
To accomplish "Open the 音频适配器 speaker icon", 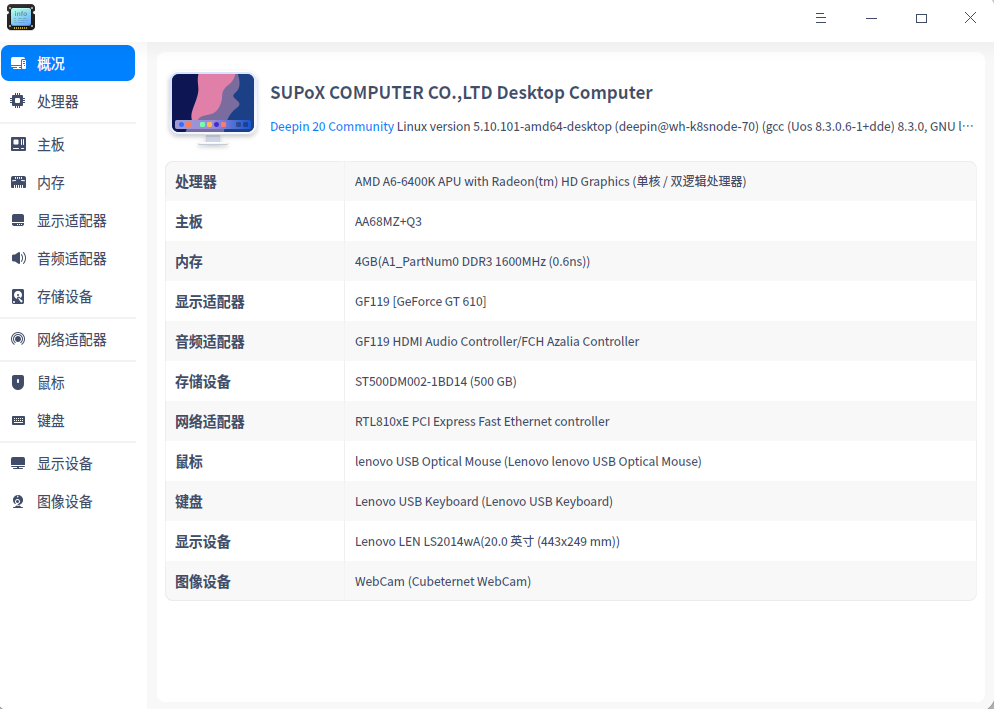I will click(18, 258).
